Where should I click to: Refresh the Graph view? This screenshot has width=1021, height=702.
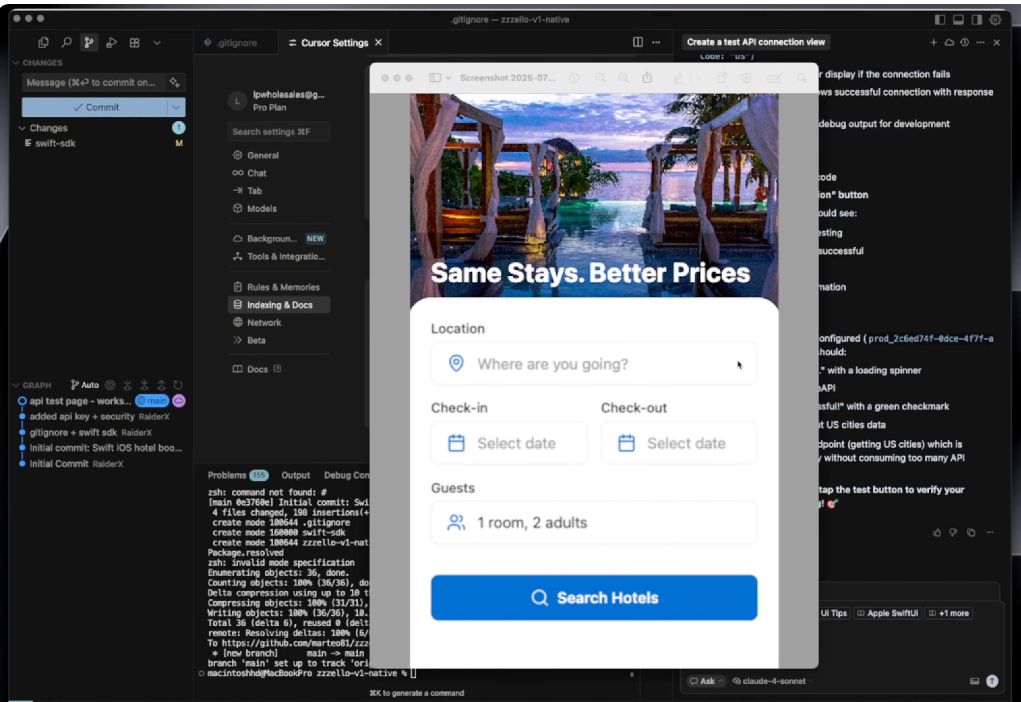178,385
